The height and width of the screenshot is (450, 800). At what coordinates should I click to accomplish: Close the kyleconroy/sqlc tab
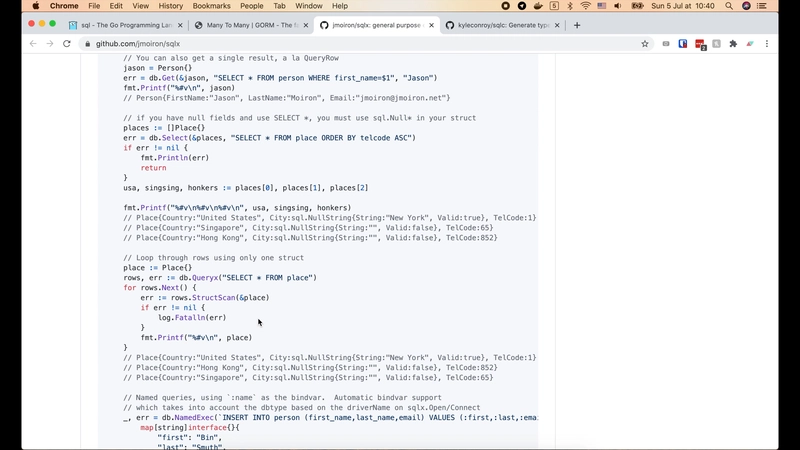click(x=557, y=25)
